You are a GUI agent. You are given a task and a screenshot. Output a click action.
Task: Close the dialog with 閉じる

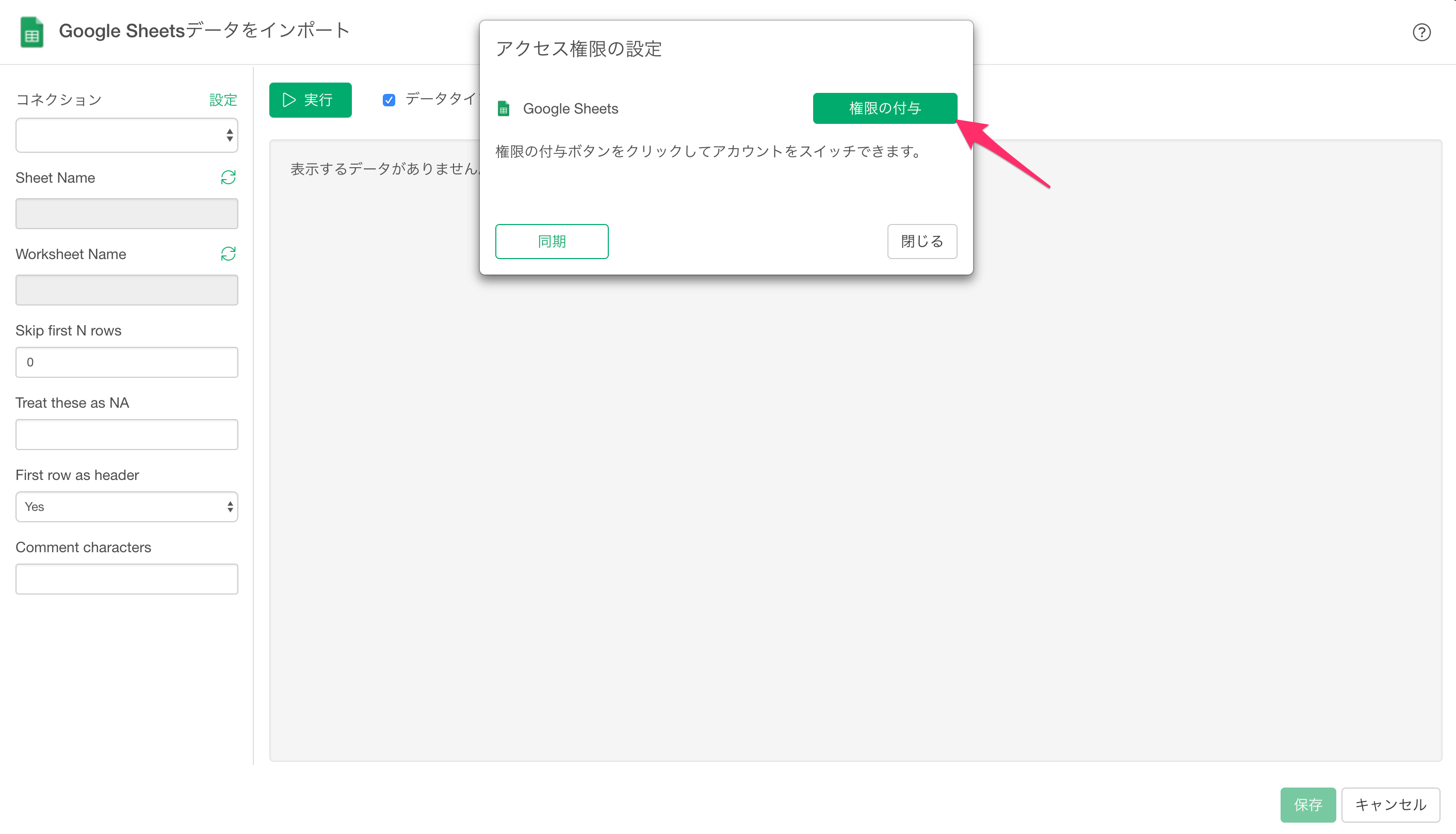pyautogui.click(x=922, y=242)
